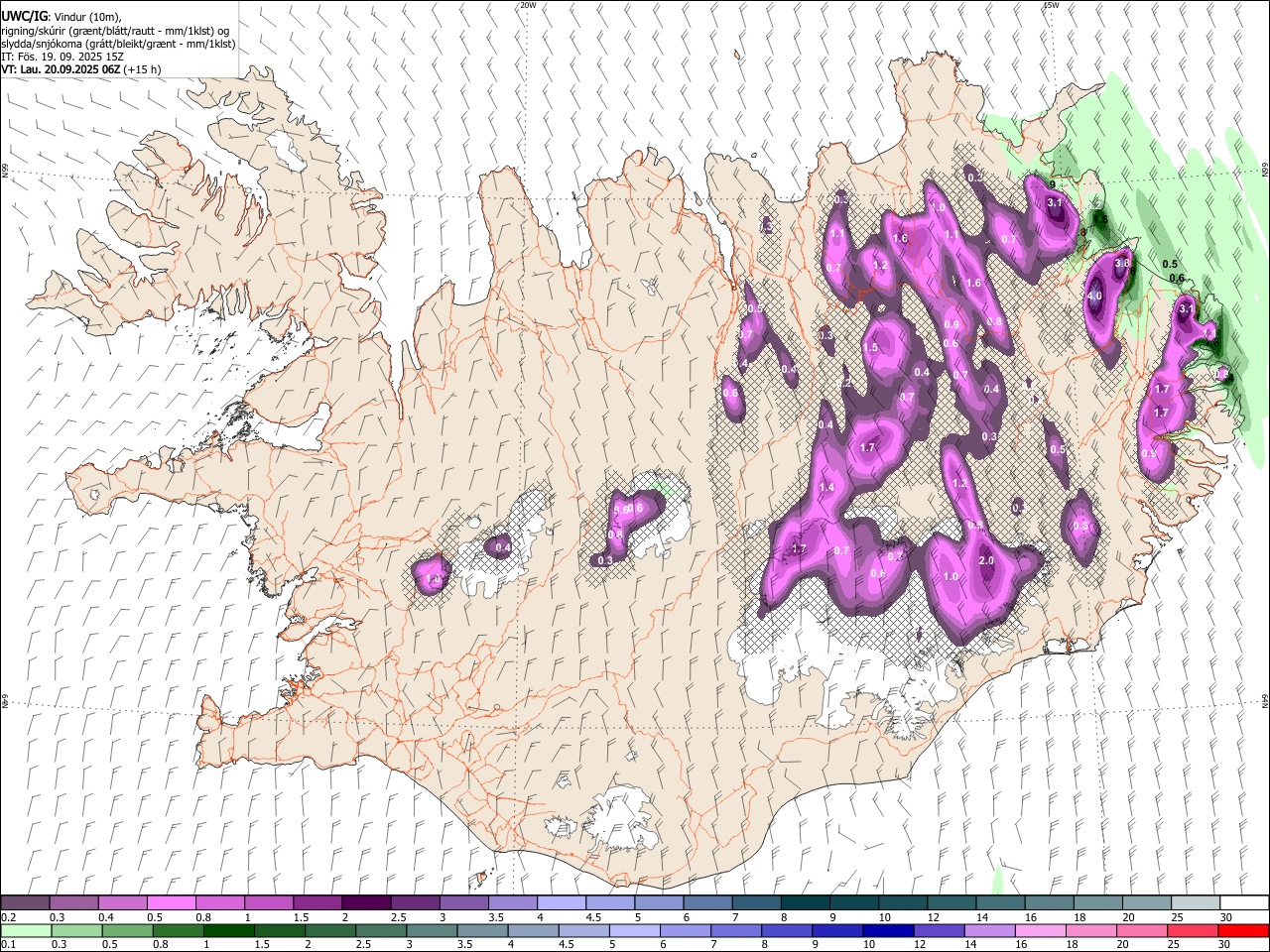Click the UWC/IG title text
1270x952 pixels.
pyautogui.click(x=23, y=15)
